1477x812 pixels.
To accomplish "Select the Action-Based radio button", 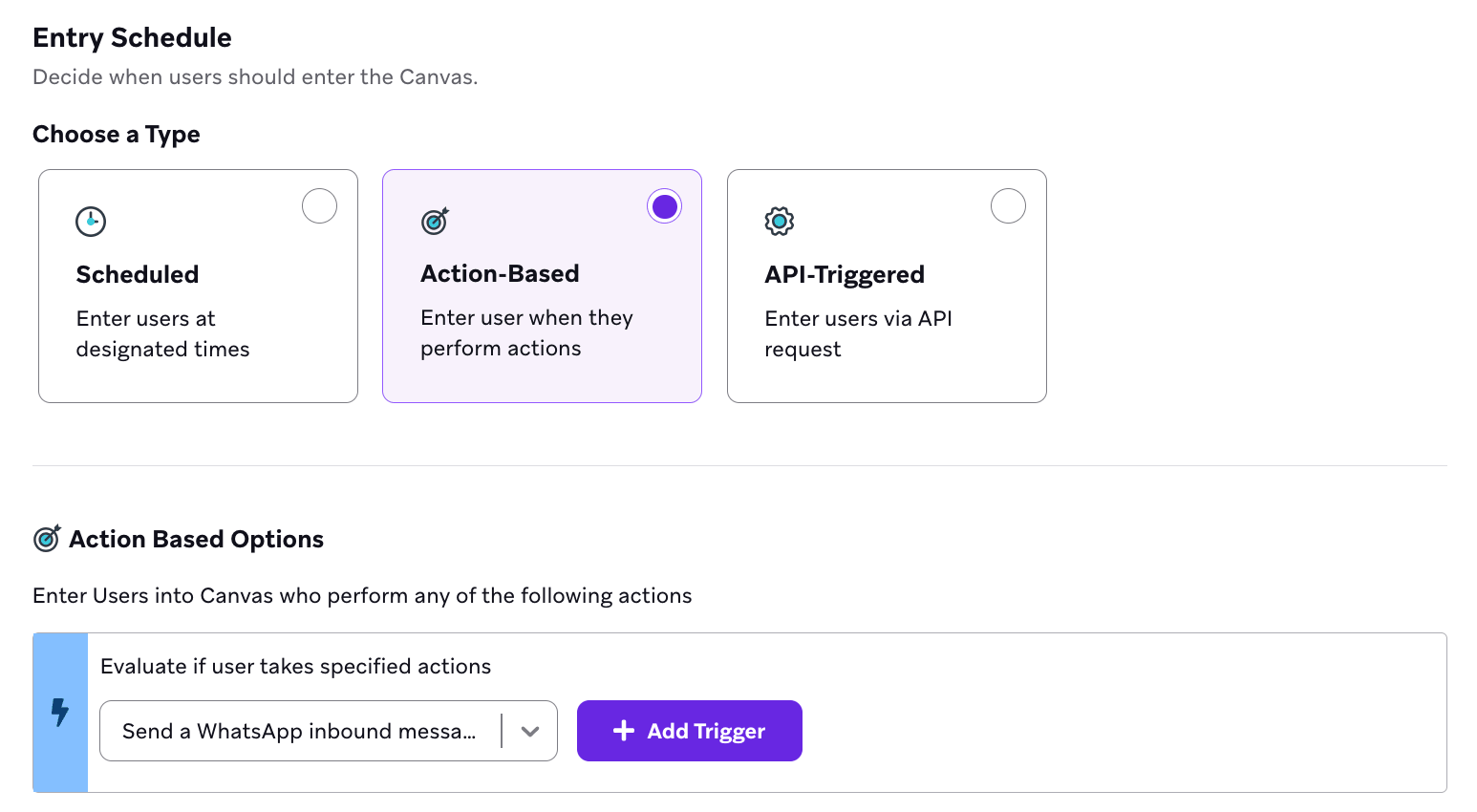I will [664, 206].
